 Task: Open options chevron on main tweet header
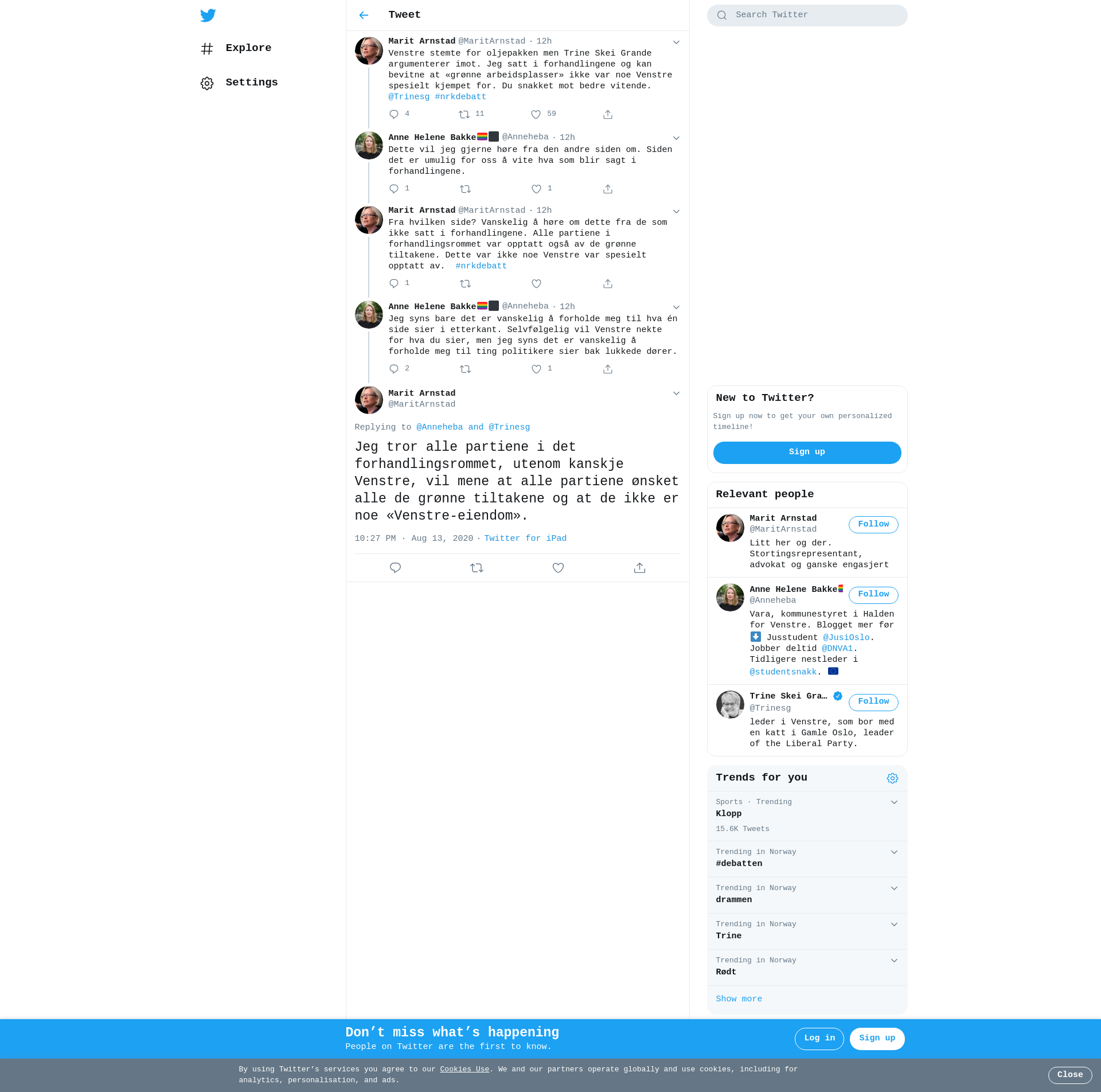tap(676, 393)
